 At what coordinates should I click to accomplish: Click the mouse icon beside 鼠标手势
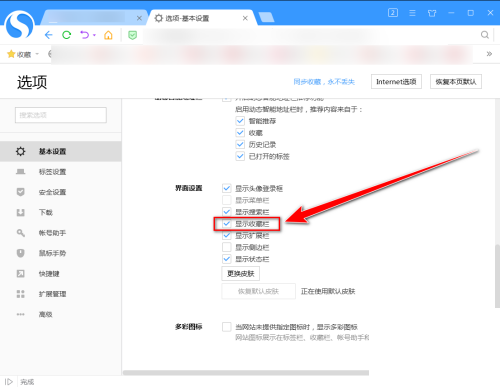[x=20, y=253]
